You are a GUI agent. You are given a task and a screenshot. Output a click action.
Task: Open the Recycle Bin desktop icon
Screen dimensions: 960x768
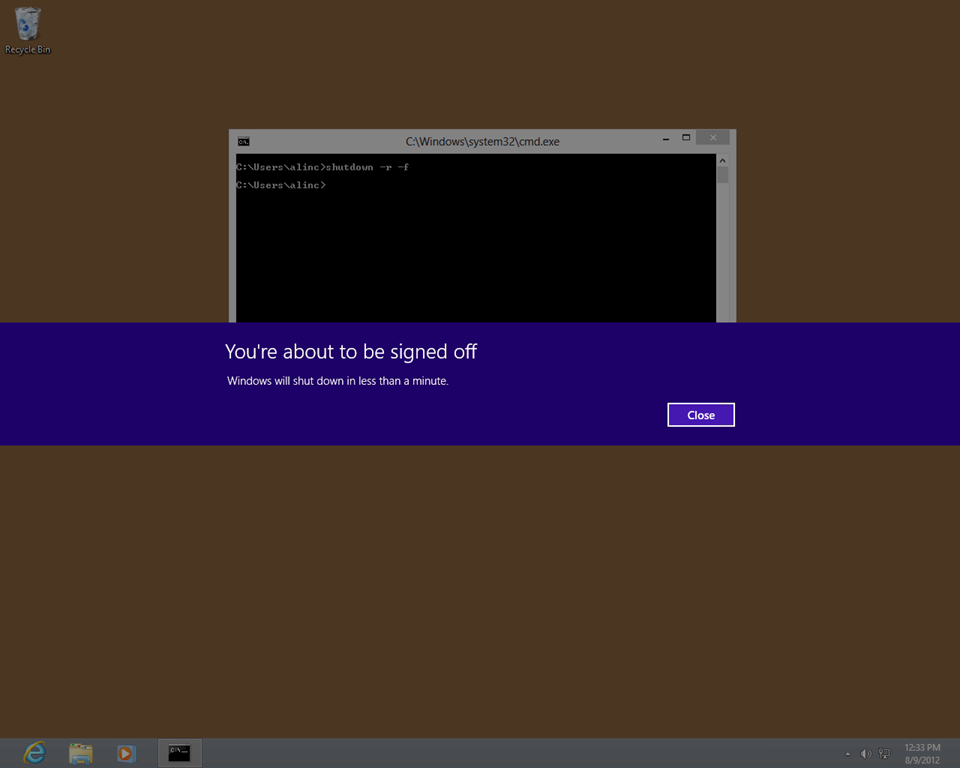[28, 30]
